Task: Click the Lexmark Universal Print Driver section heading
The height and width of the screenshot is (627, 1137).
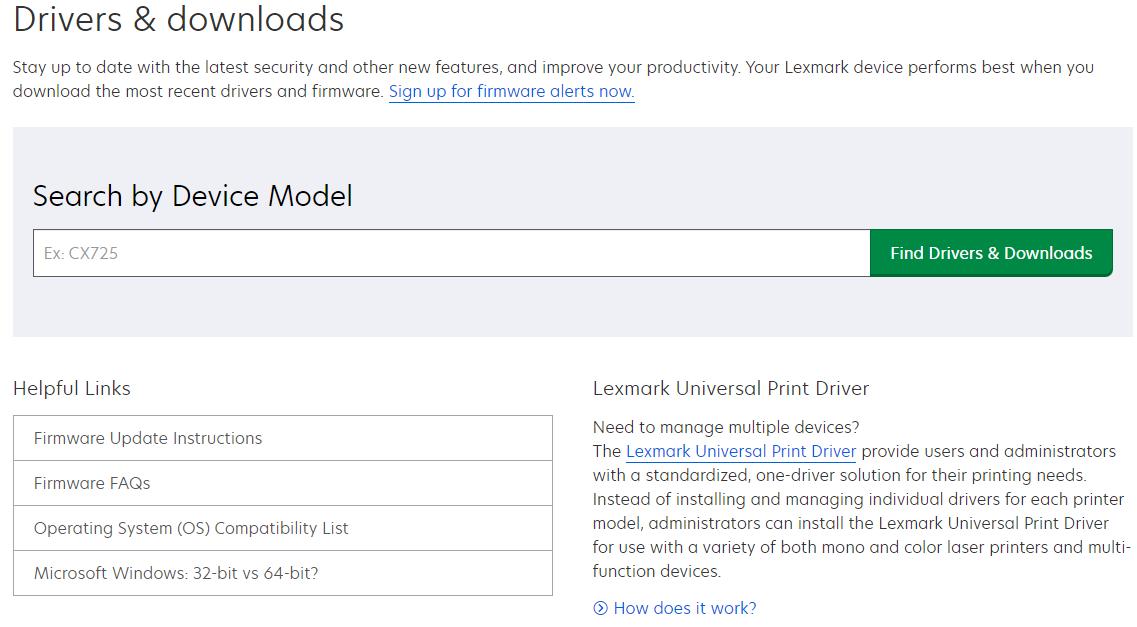Action: pyautogui.click(x=731, y=389)
